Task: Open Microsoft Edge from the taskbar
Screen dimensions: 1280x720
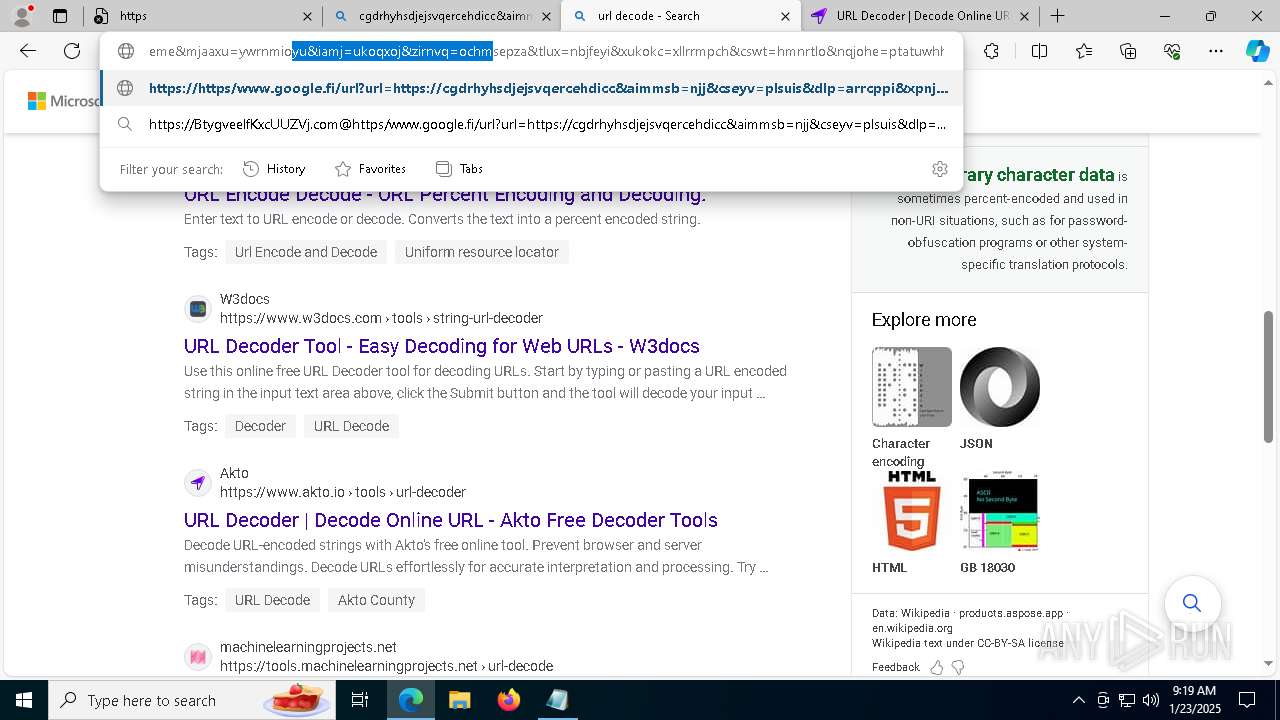Action: pyautogui.click(x=411, y=700)
